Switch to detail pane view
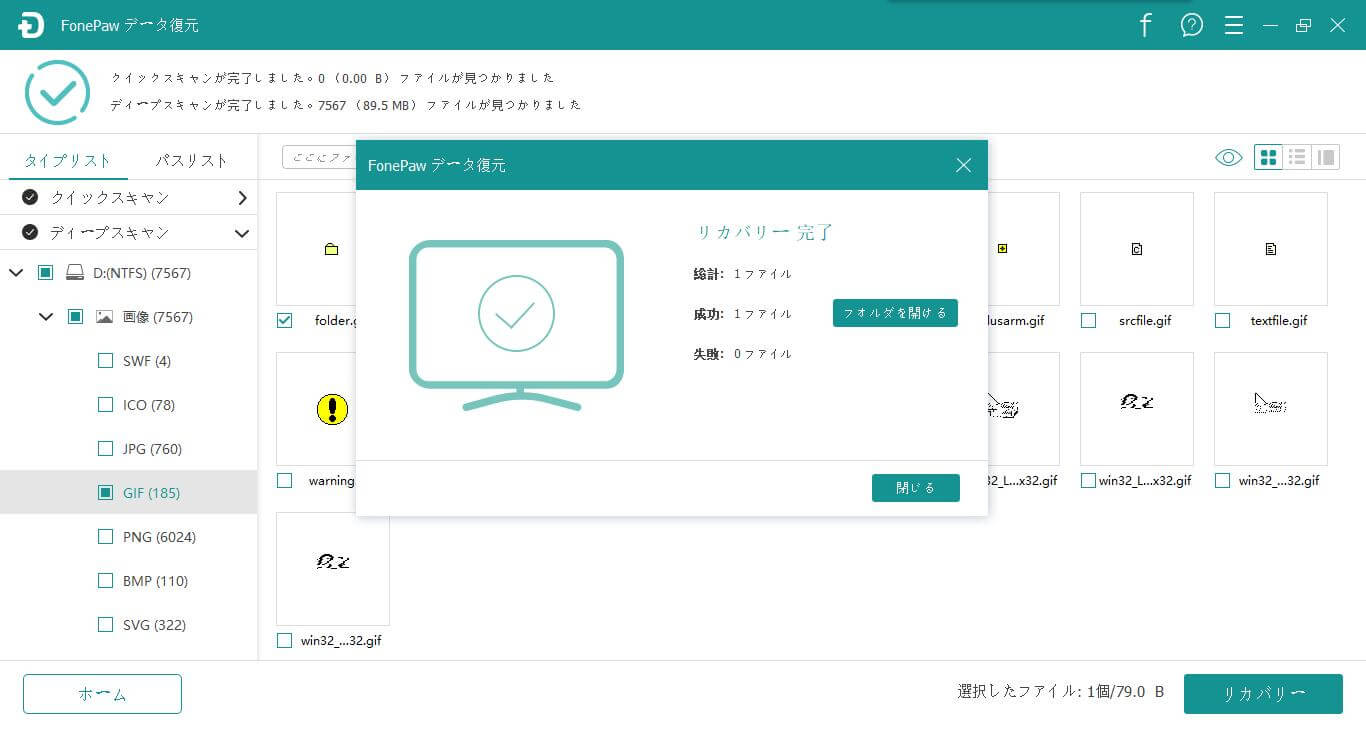 point(1326,157)
